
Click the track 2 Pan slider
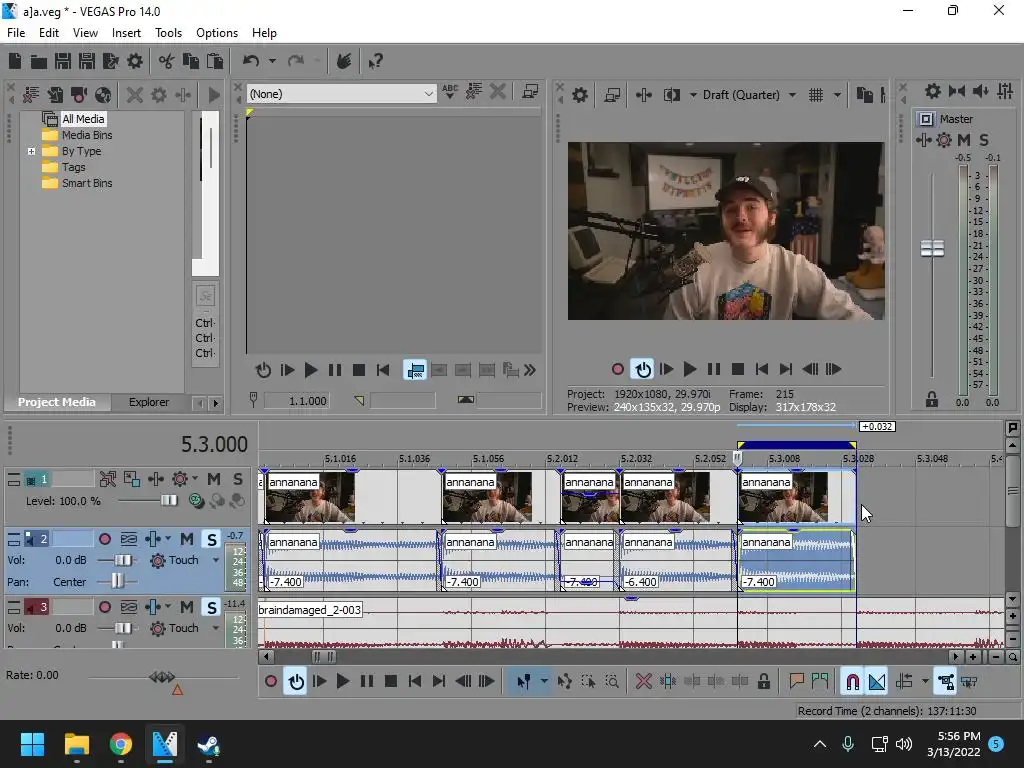point(119,582)
